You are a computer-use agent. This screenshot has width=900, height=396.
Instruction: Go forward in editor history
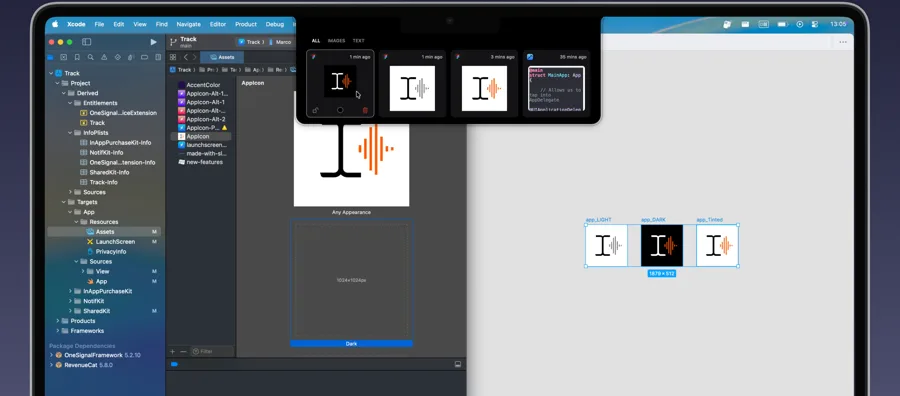[x=195, y=57]
